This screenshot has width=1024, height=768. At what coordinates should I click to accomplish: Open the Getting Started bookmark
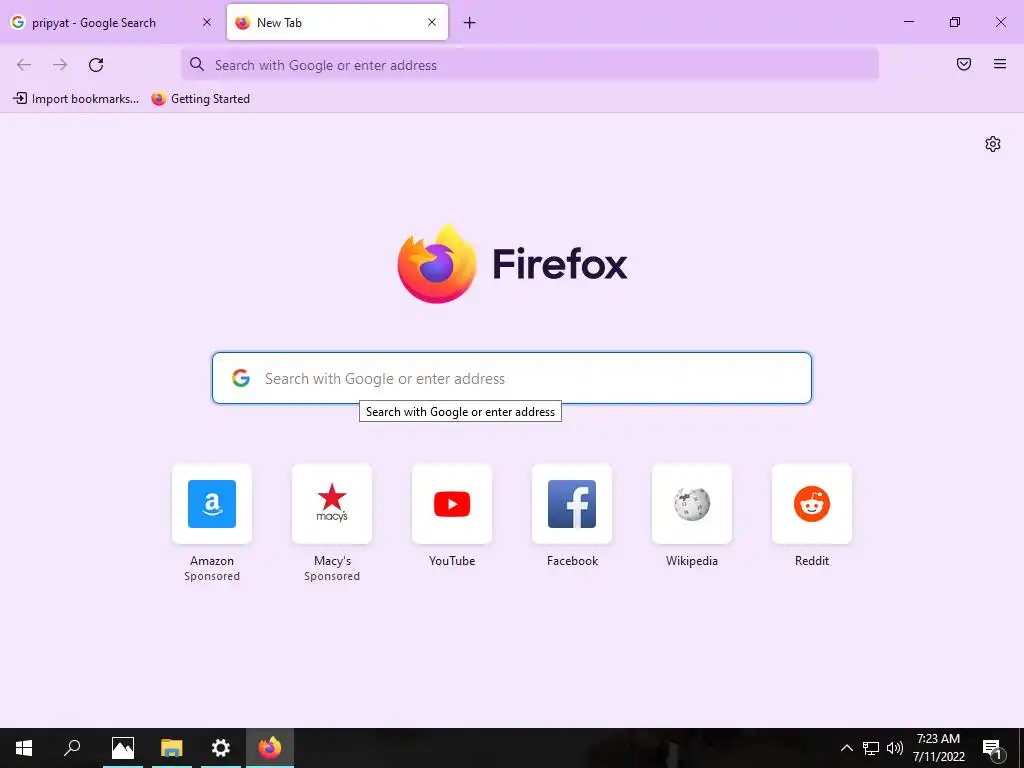click(200, 99)
